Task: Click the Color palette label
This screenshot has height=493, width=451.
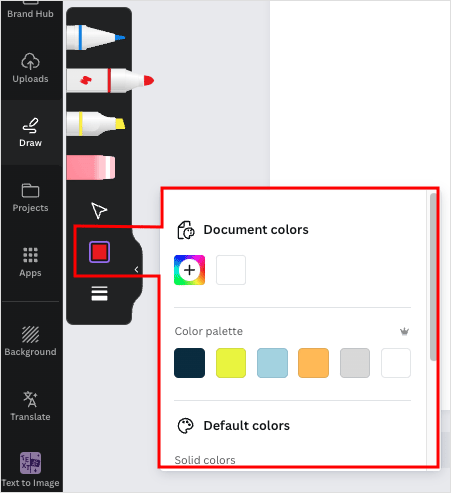Action: click(x=209, y=331)
